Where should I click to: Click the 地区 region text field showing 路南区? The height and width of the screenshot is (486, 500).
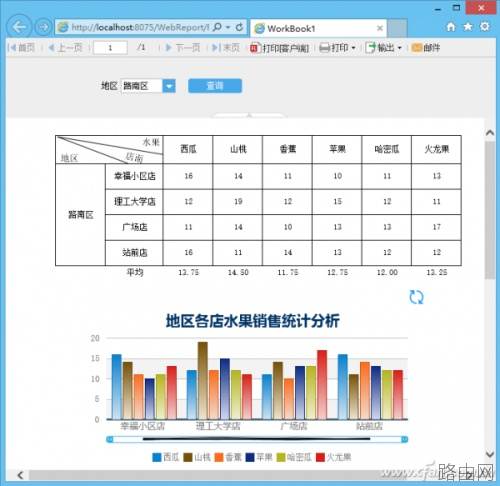141,86
